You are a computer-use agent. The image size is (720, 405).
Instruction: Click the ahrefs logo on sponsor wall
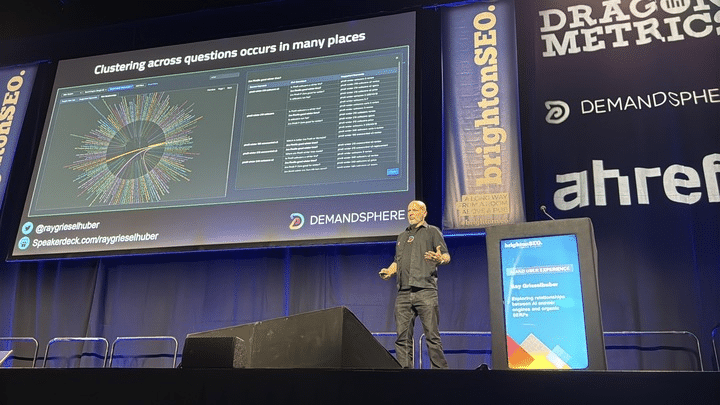[x=636, y=184]
